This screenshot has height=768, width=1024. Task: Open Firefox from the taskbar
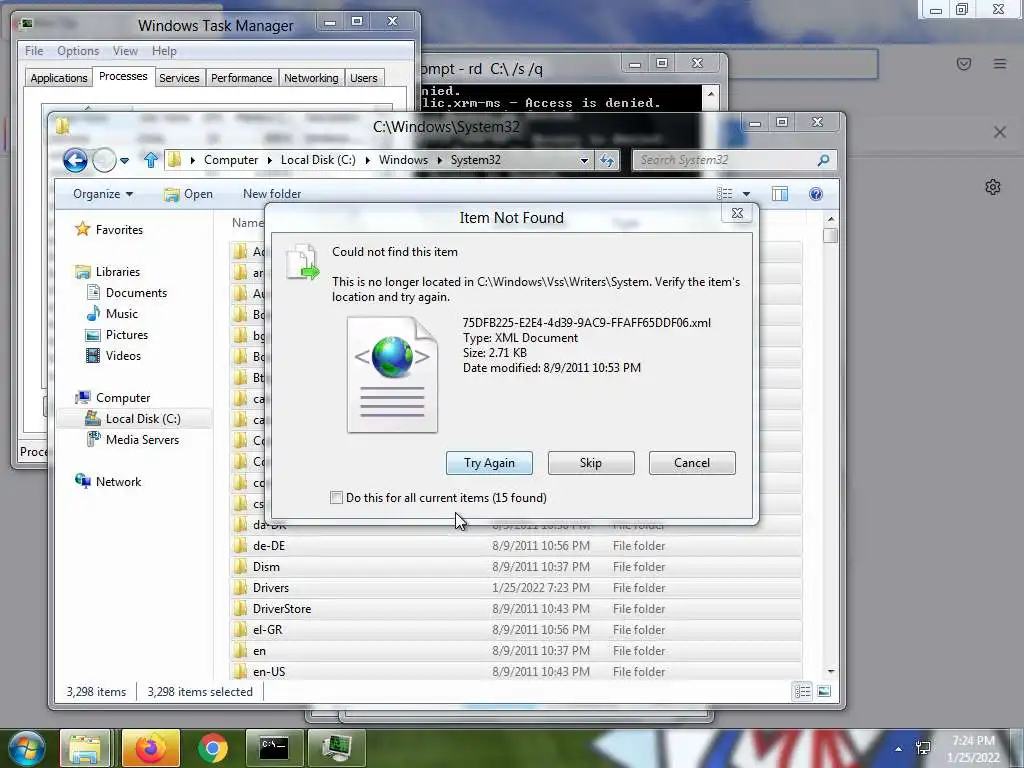point(150,748)
